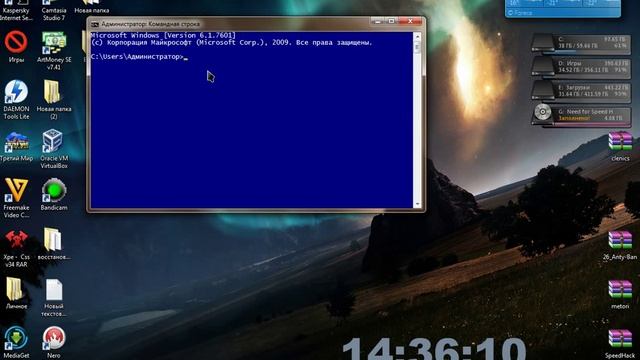Open Xpe - Css v34 RAR

16,248
